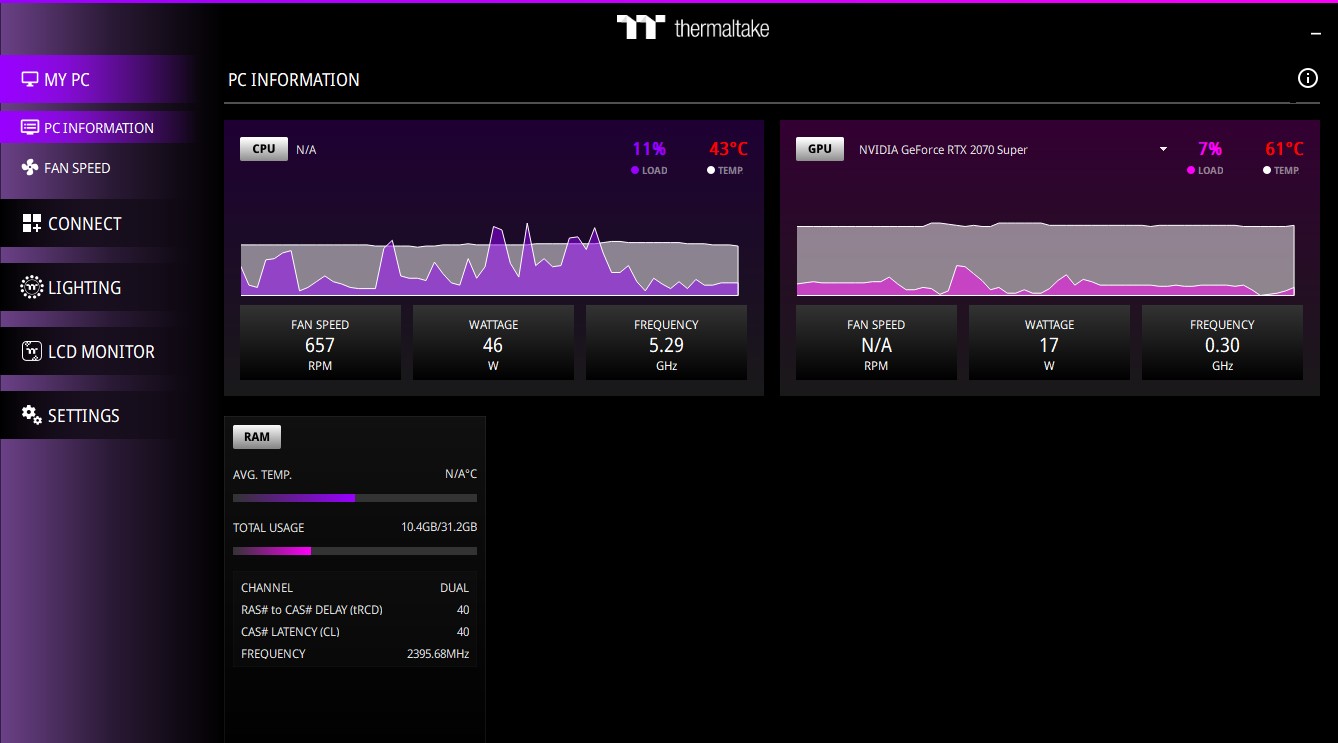Click the fan icon beside FAN SPEED

(x=30, y=168)
